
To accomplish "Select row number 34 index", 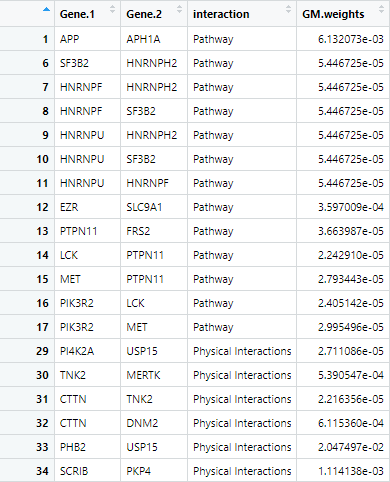I will coord(42,471).
